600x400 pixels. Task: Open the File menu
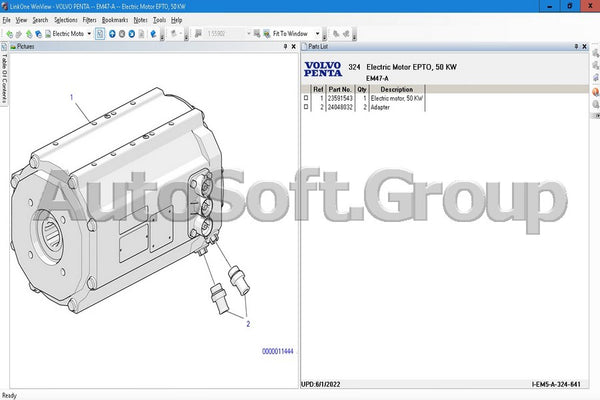(x=7, y=20)
